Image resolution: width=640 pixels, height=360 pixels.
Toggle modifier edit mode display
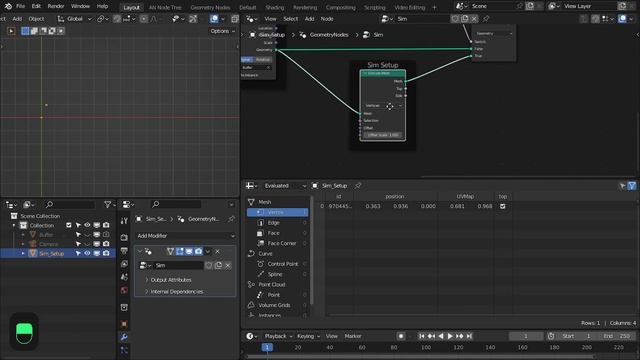180,251
